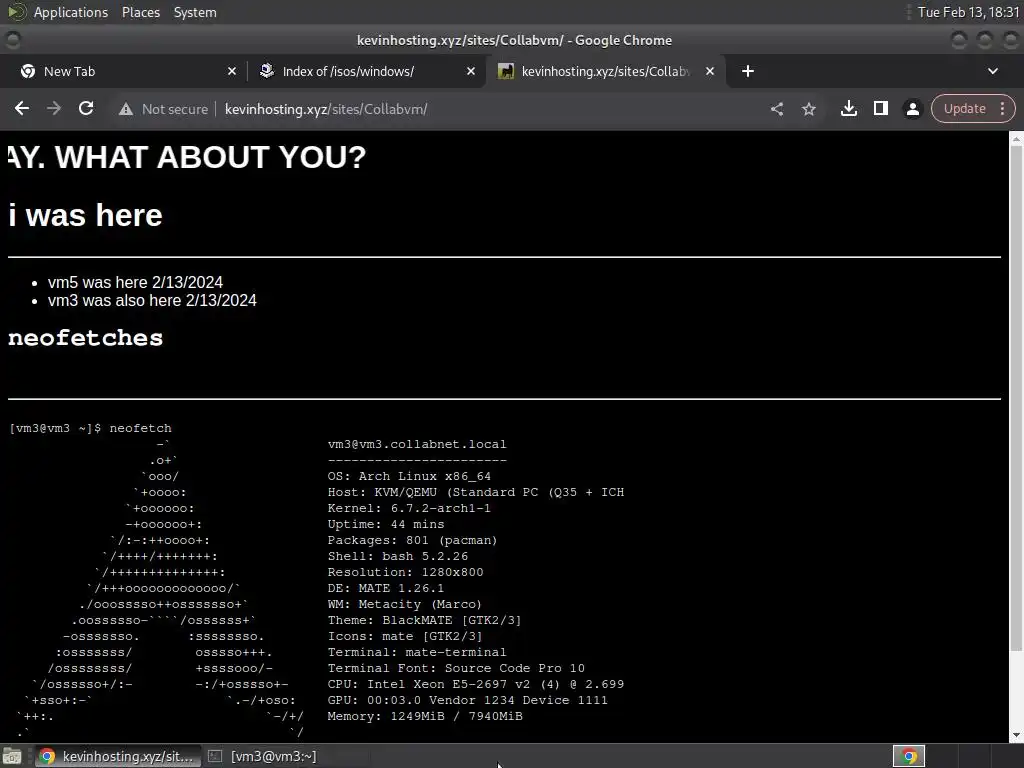Viewport: 1024px width, 768px height.
Task: Share this page via share icon
Action: pos(776,109)
